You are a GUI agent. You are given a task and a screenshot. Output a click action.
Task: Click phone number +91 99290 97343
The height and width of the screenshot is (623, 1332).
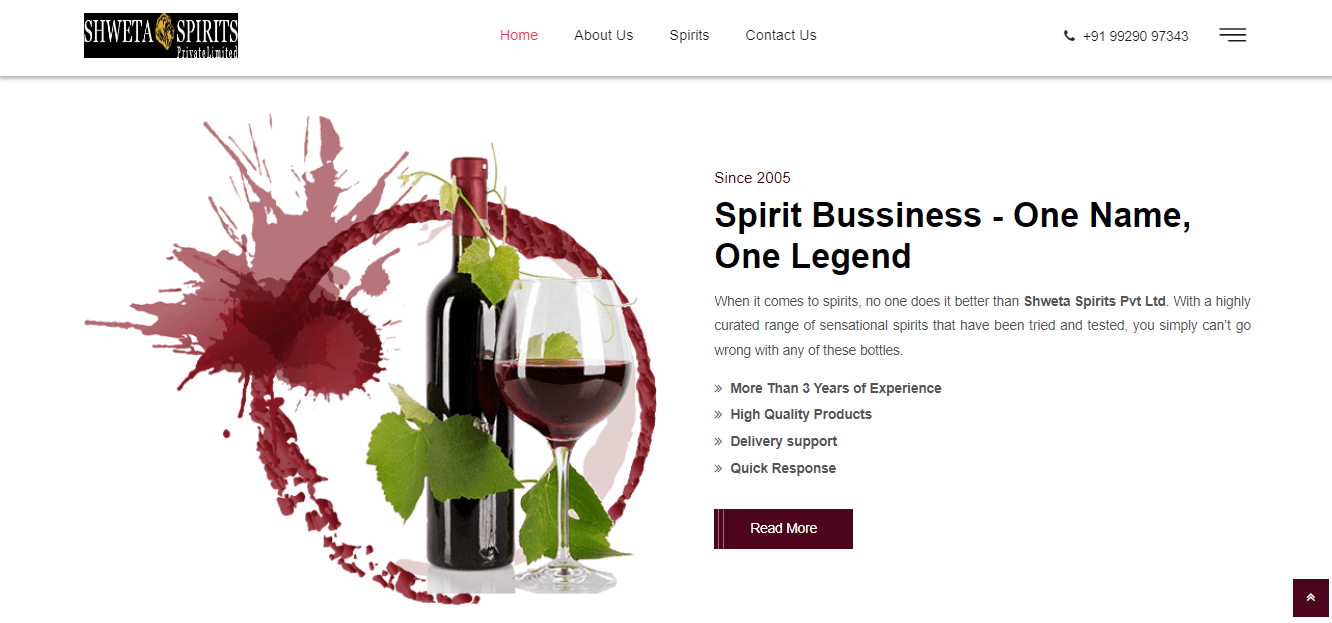tap(1135, 36)
